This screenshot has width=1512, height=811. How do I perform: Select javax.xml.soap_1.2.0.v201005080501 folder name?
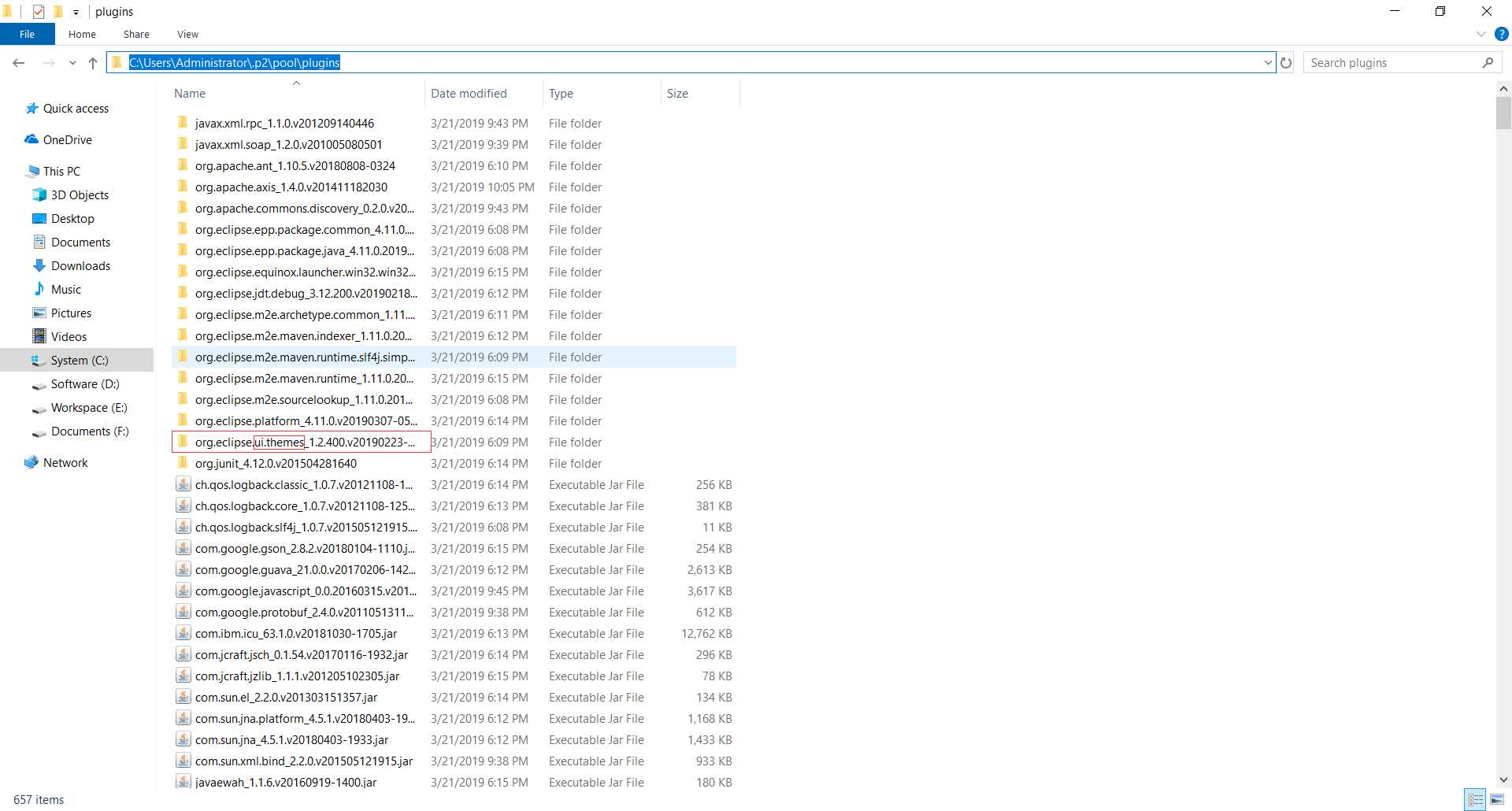point(288,145)
